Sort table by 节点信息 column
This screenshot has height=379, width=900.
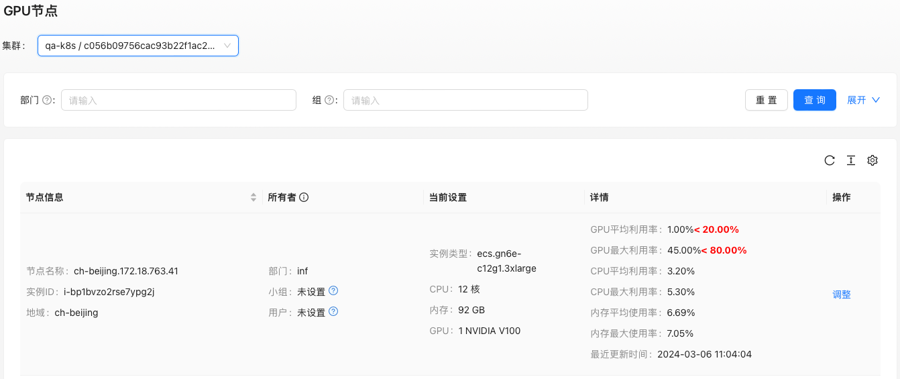tap(253, 198)
